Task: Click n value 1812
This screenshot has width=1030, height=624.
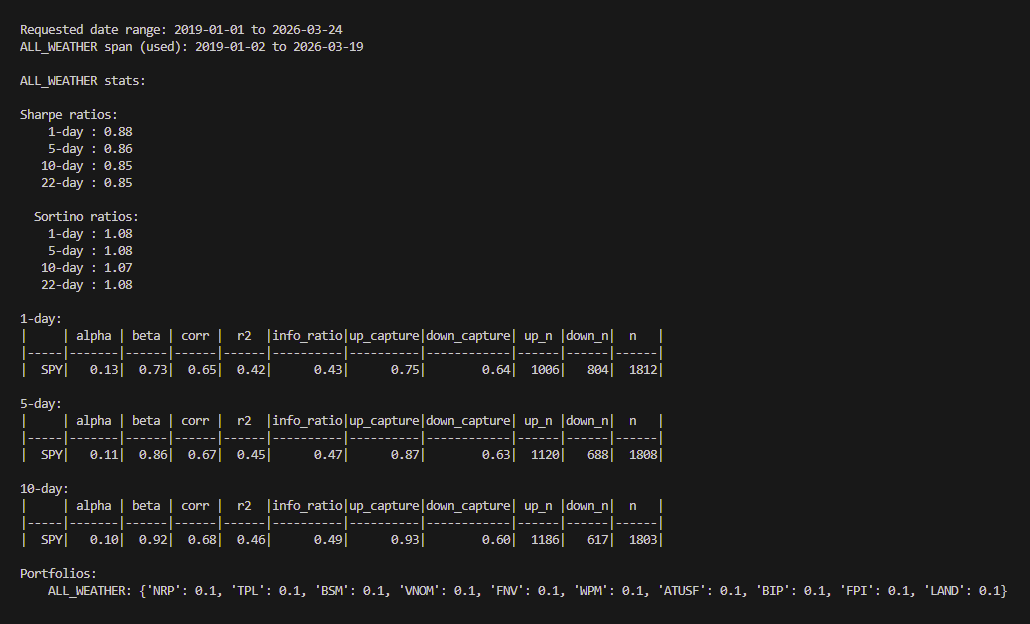Action: (643, 370)
